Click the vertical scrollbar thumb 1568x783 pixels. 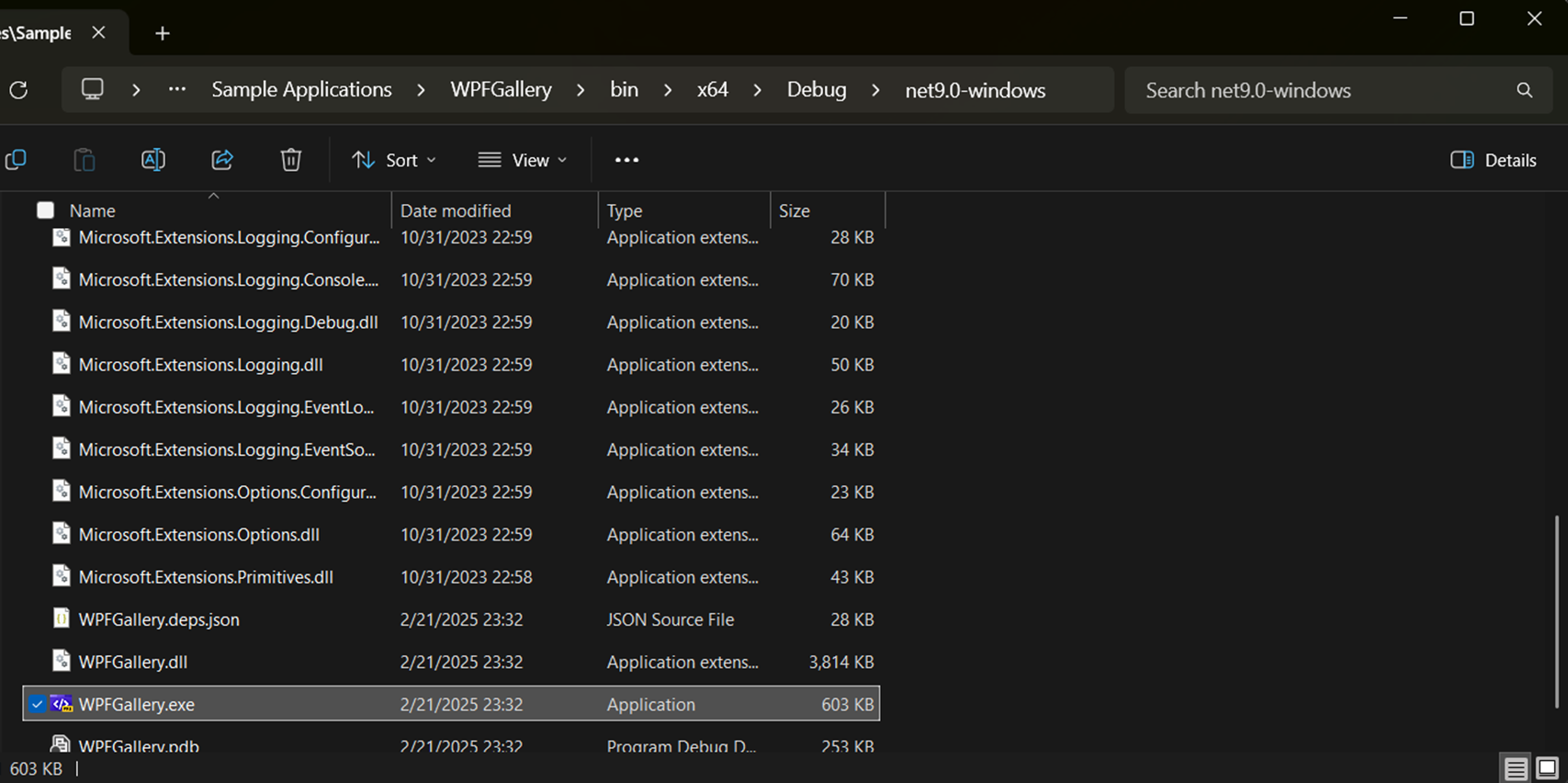(x=1557, y=612)
